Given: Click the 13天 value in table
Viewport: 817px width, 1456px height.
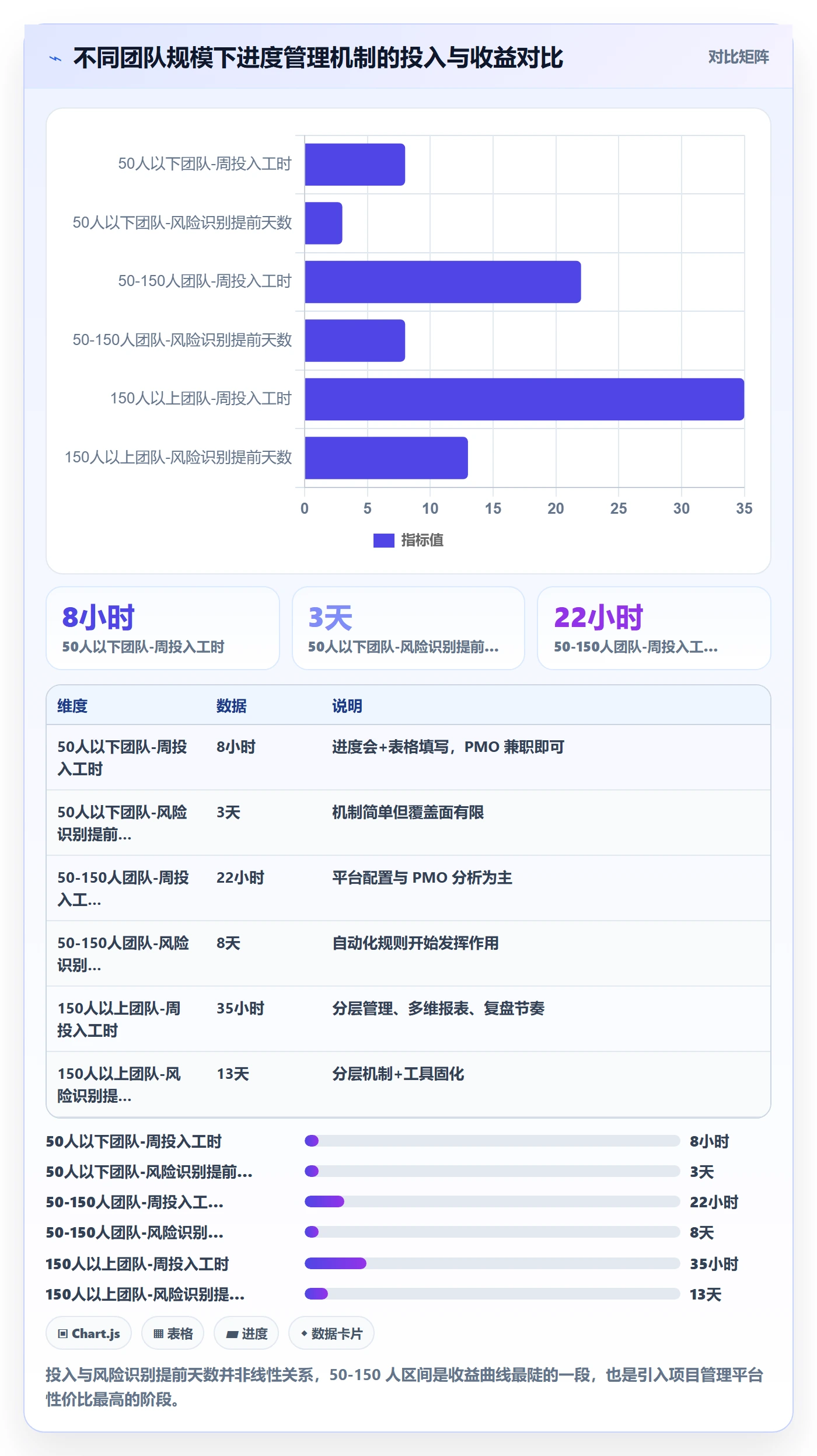Looking at the screenshot, I should [x=233, y=1074].
